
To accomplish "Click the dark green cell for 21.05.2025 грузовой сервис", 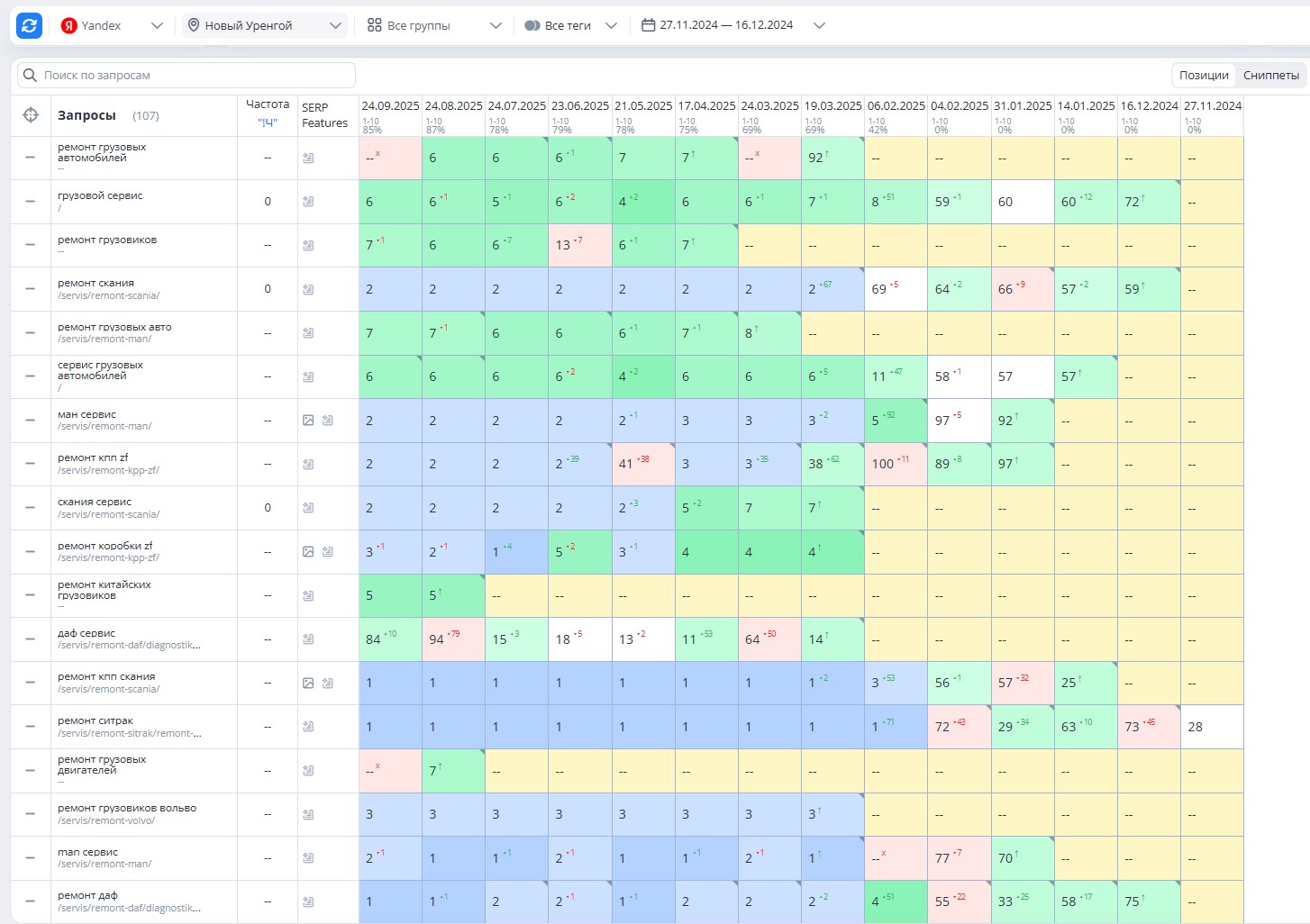I will [x=643, y=202].
